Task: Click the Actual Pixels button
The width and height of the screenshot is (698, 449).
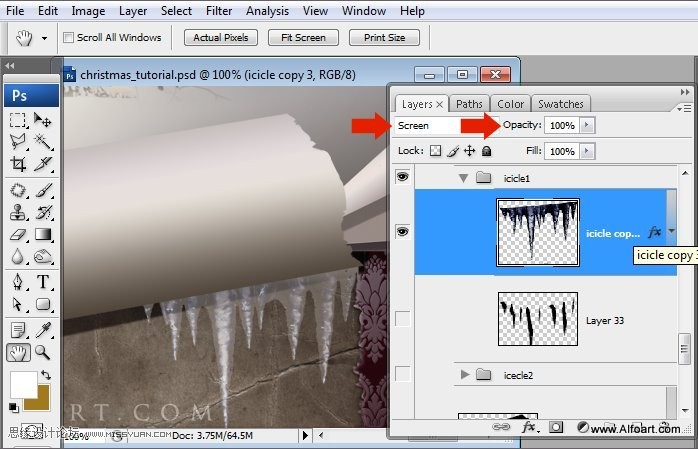Action: click(221, 37)
